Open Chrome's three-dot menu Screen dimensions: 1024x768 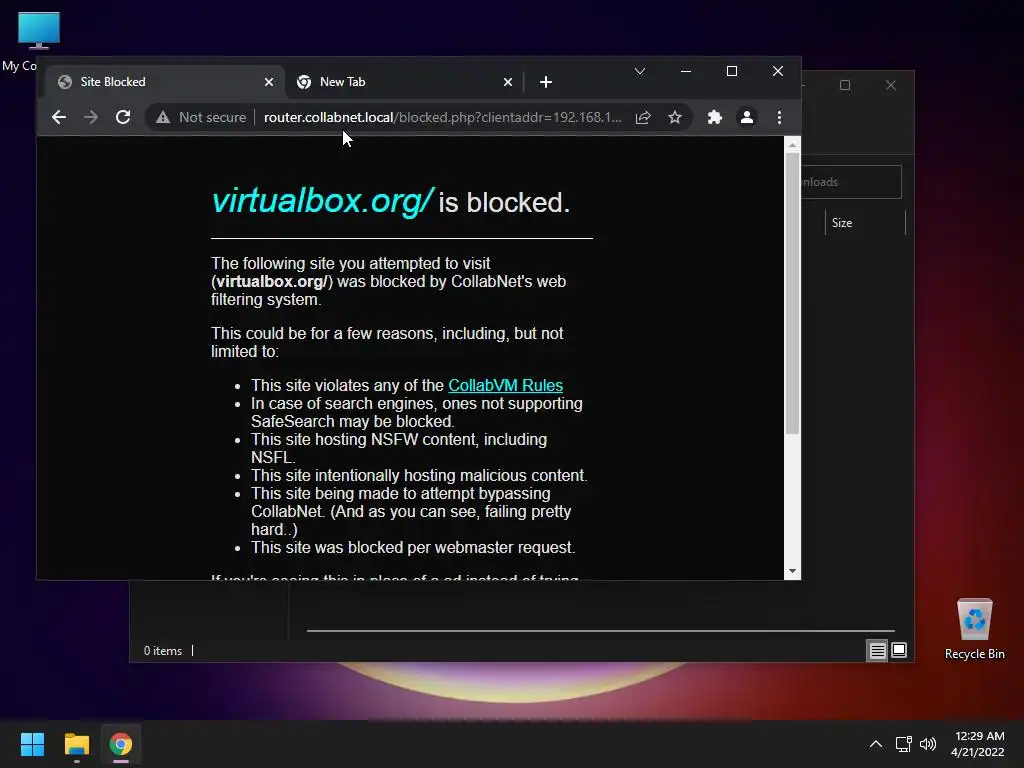point(779,117)
